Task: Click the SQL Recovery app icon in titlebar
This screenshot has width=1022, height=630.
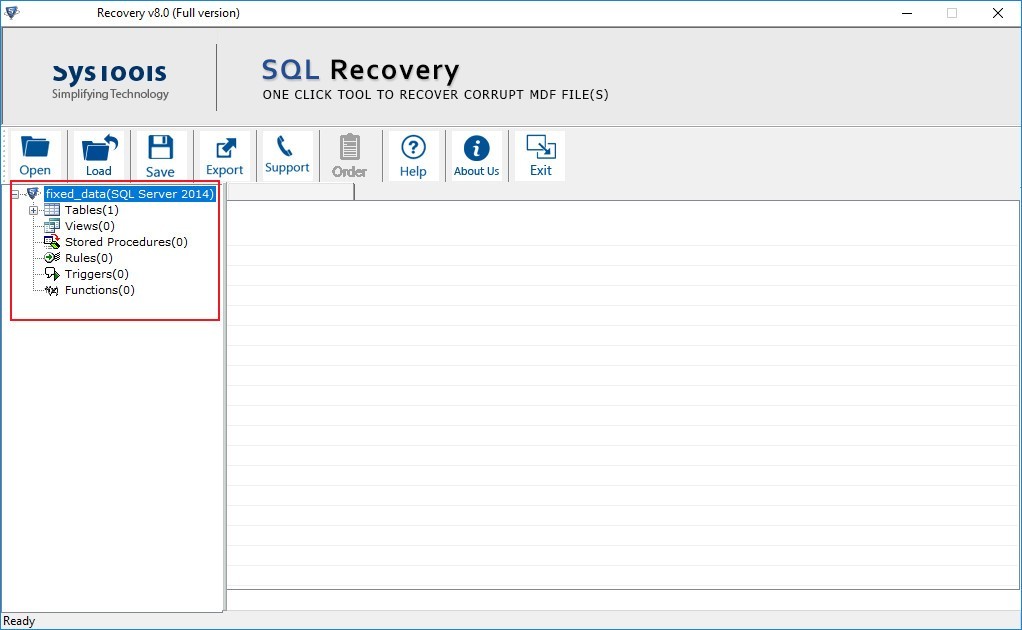Action: point(11,13)
